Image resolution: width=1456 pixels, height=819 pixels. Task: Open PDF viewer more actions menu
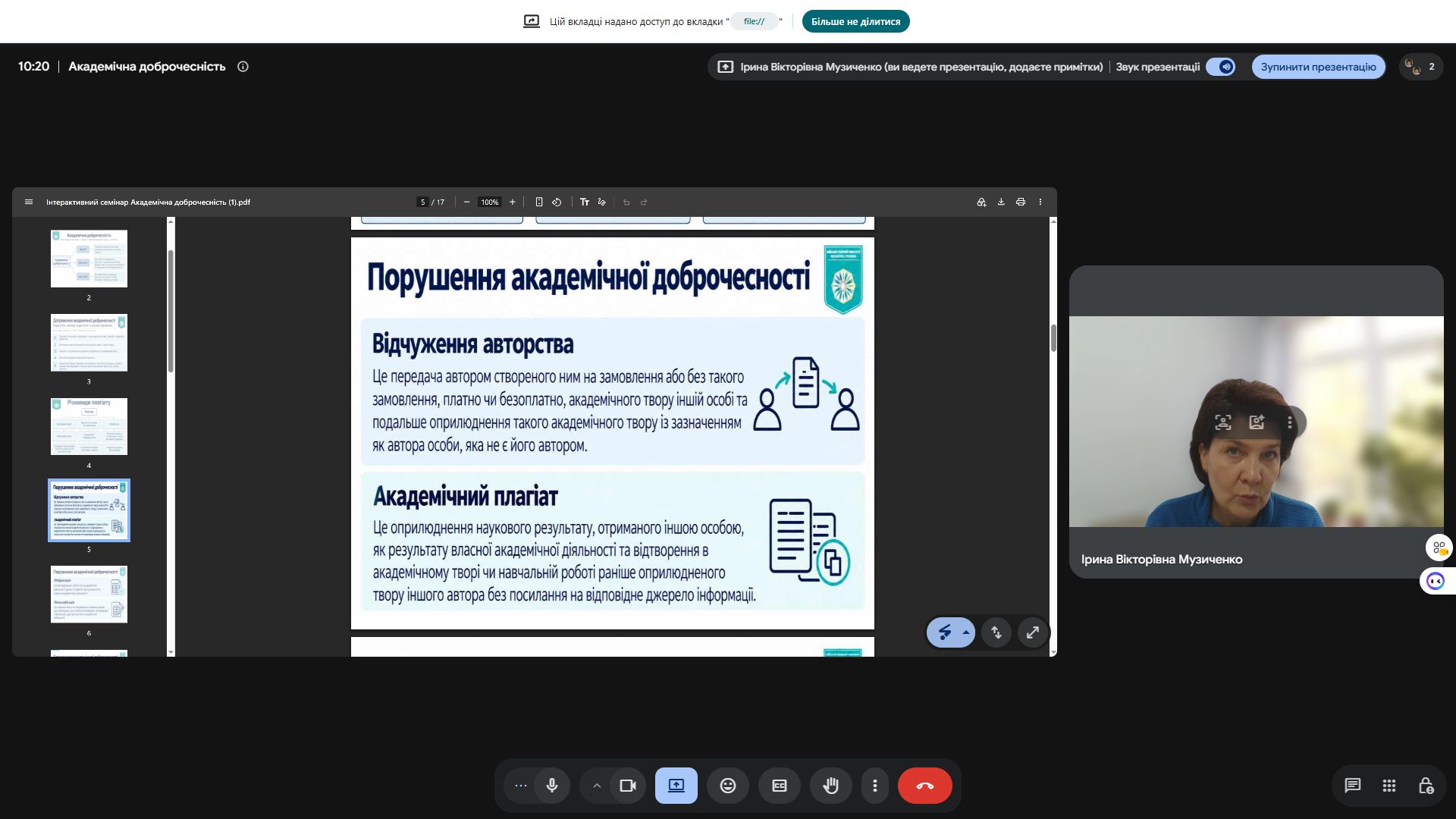coord(1040,202)
